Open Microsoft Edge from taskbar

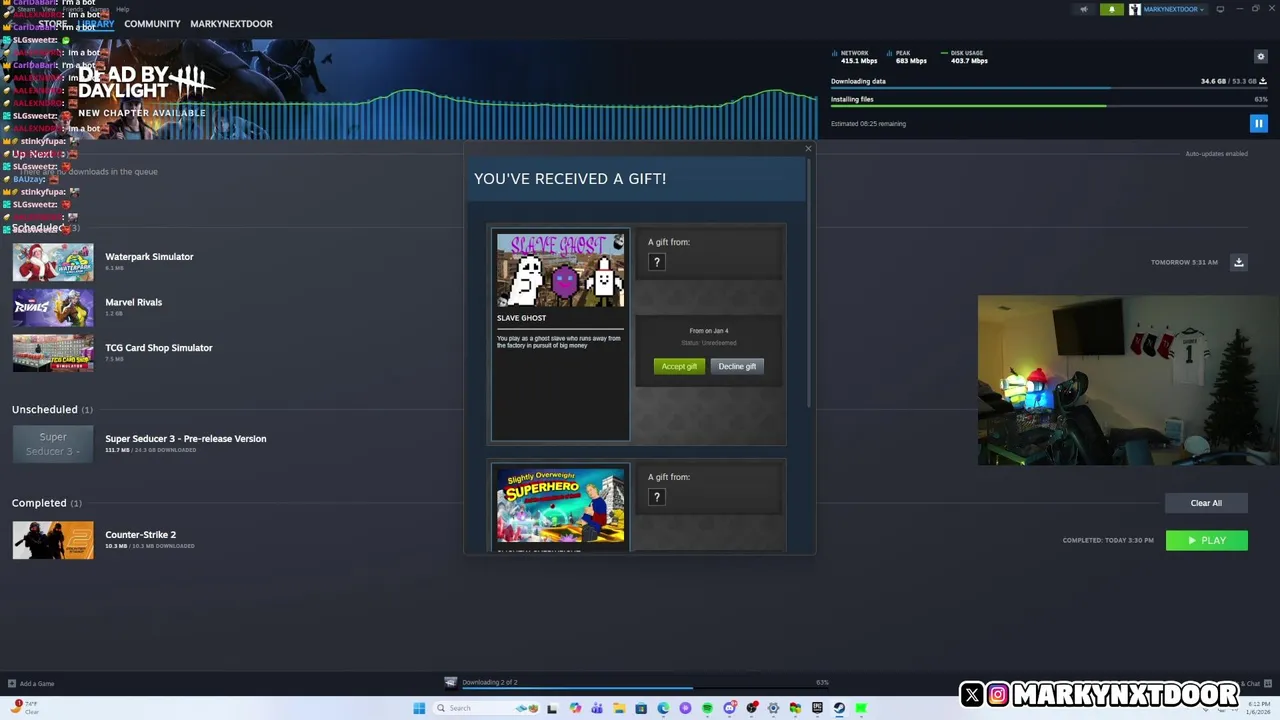663,708
